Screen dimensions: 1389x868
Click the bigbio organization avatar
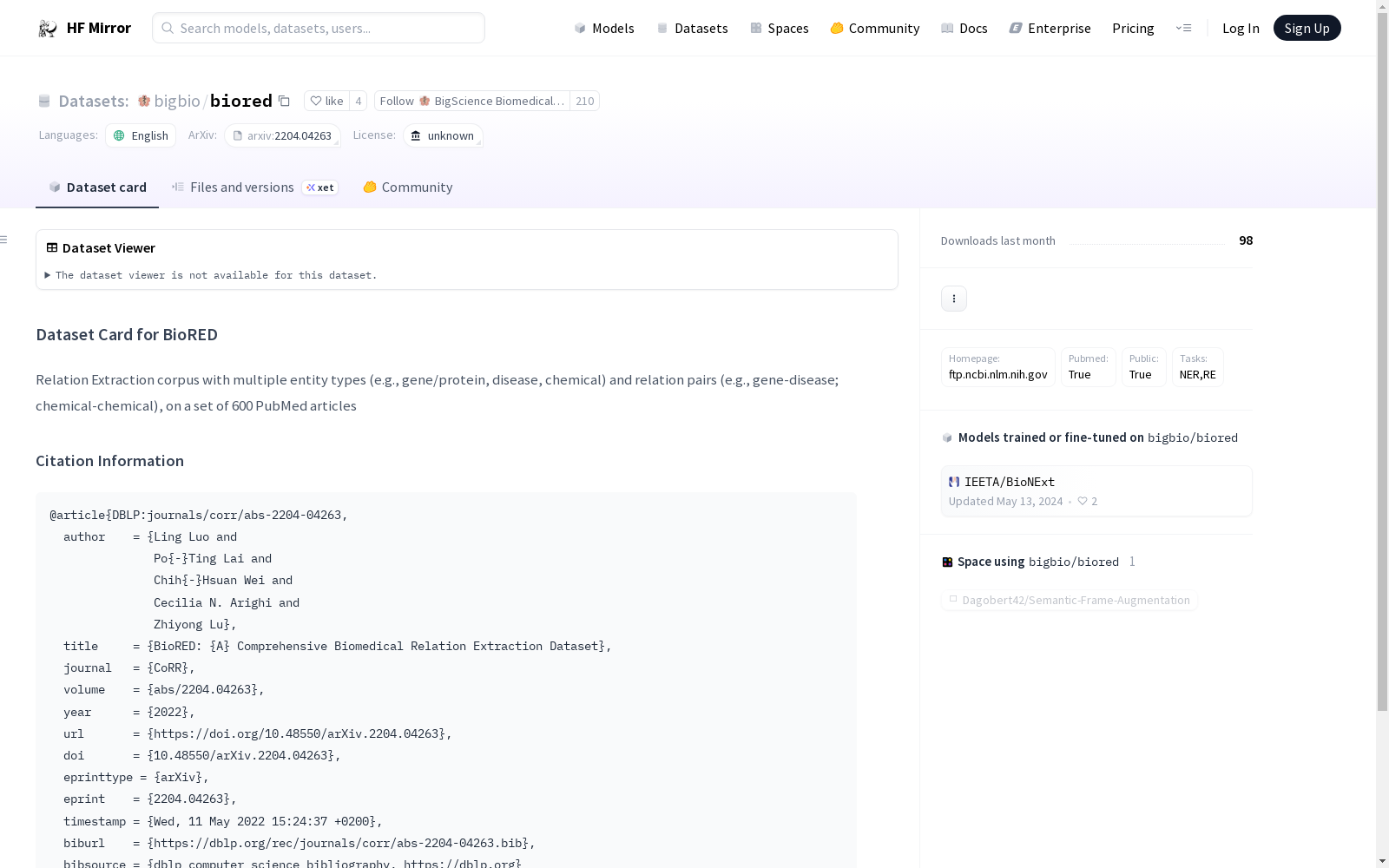[x=144, y=101]
